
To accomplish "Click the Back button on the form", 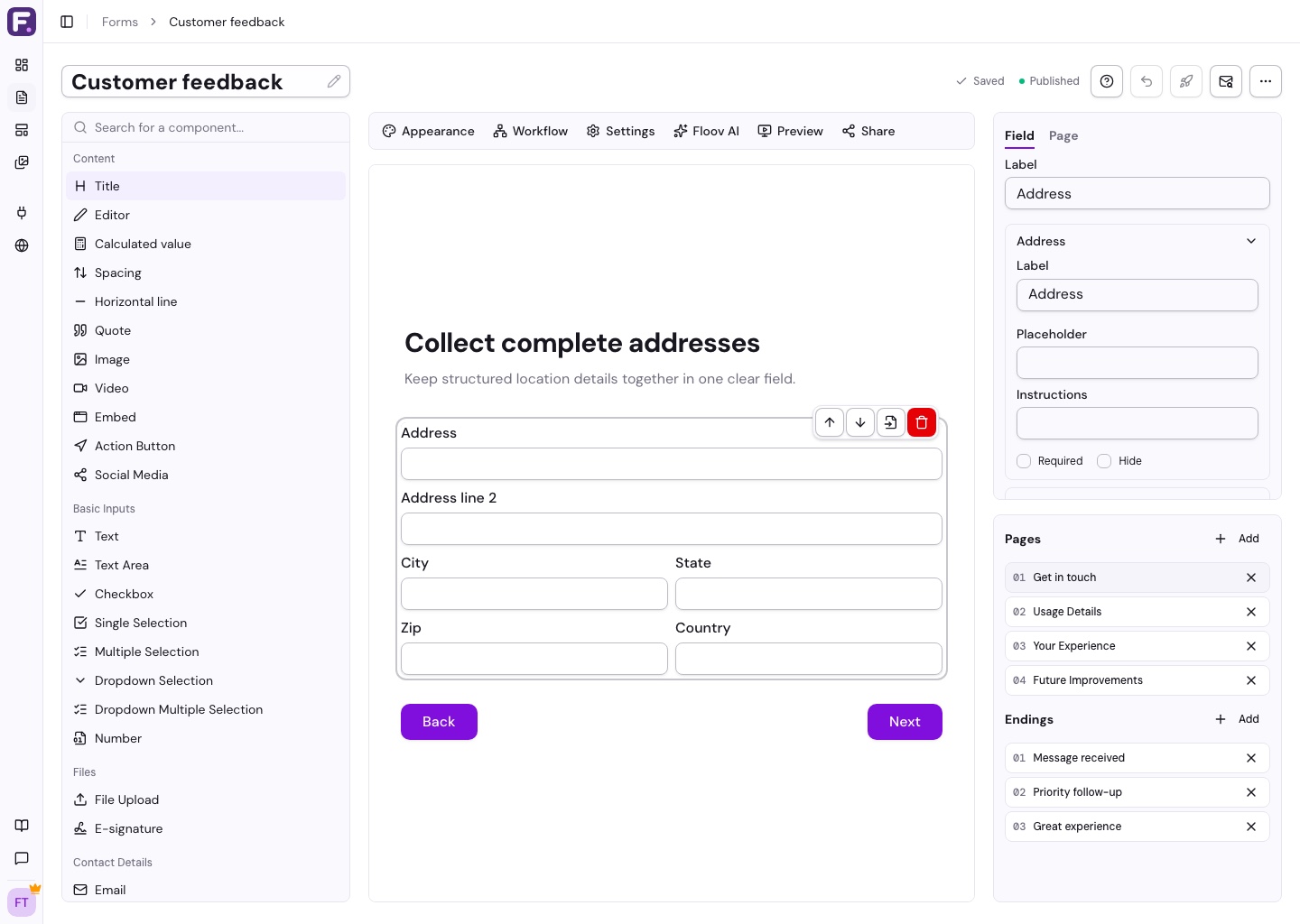I will pyautogui.click(x=439, y=722).
